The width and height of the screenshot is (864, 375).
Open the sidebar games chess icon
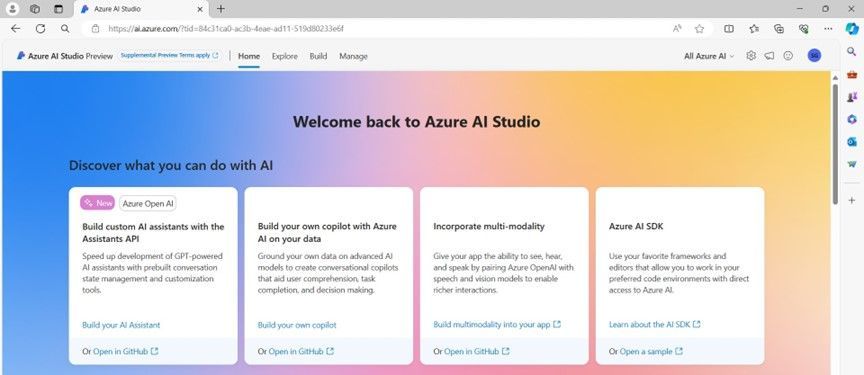point(852,96)
